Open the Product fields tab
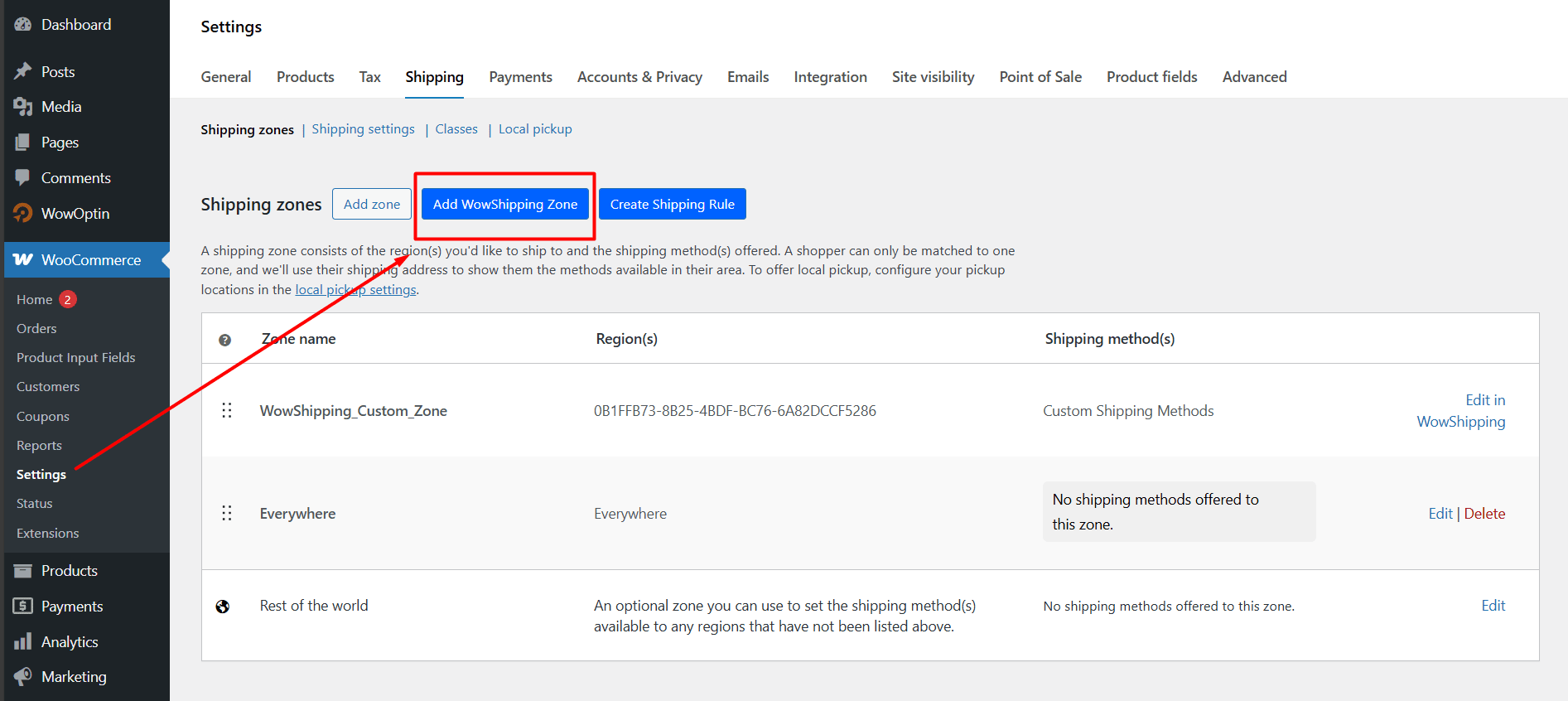The height and width of the screenshot is (701, 1568). [x=1152, y=77]
